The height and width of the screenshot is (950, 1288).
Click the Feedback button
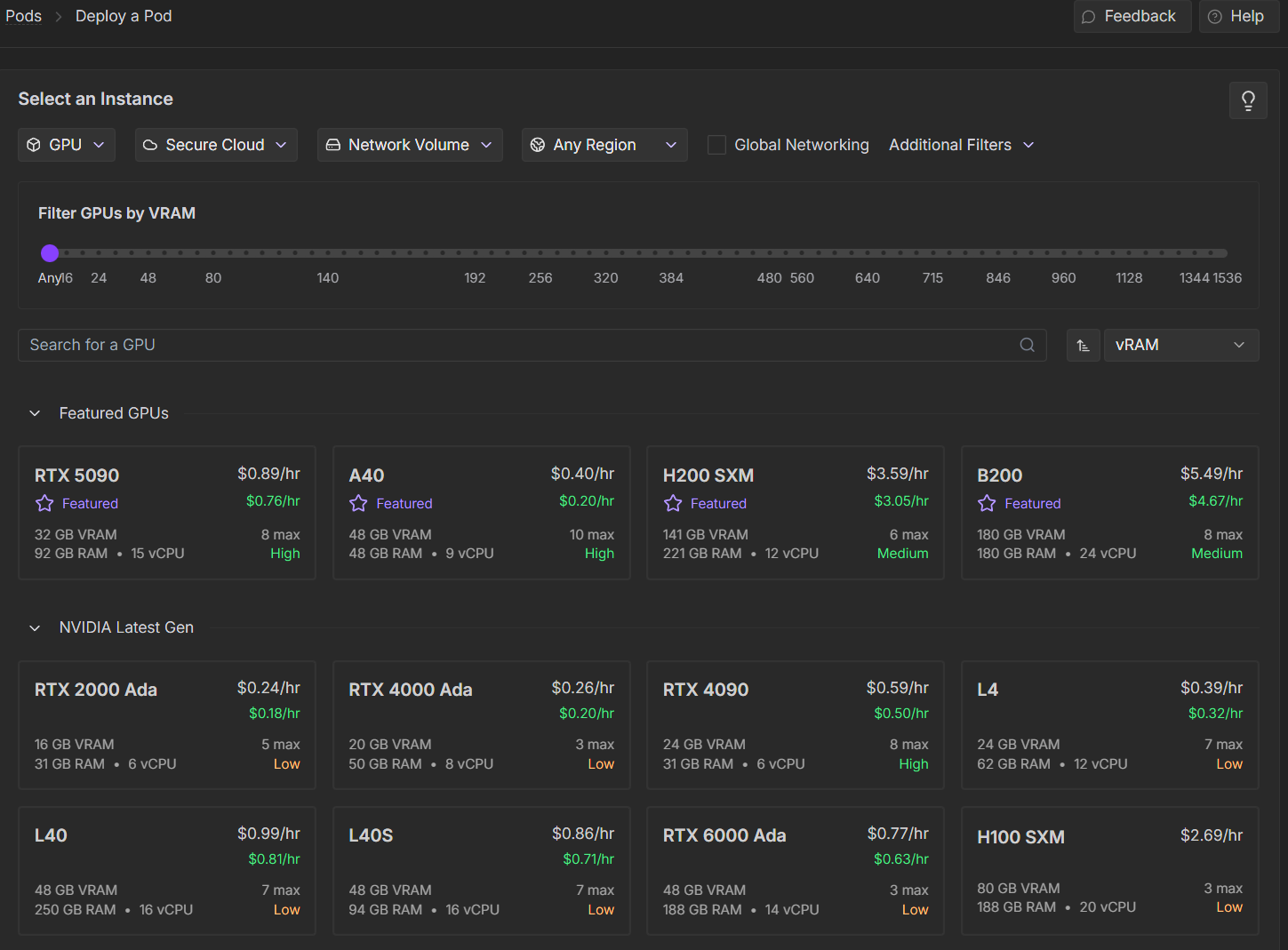(x=1132, y=17)
